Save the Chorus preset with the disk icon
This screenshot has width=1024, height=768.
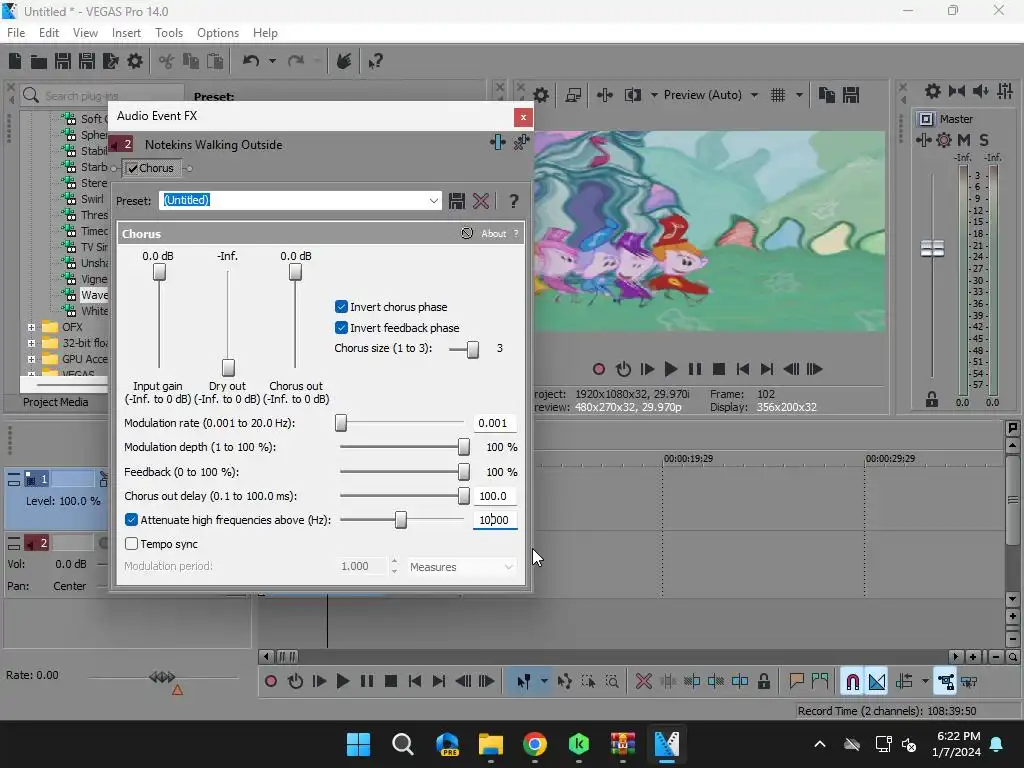point(456,200)
